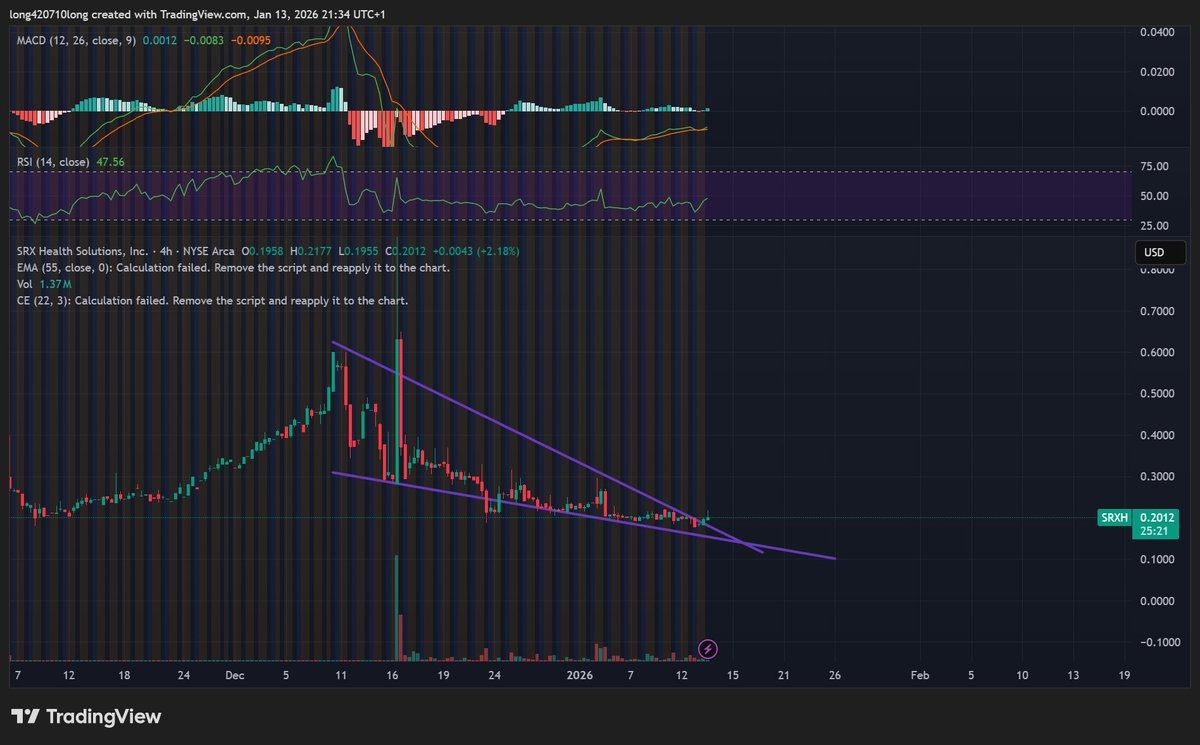Click the Dec label on time axis
The height and width of the screenshot is (745, 1200).
click(x=235, y=676)
